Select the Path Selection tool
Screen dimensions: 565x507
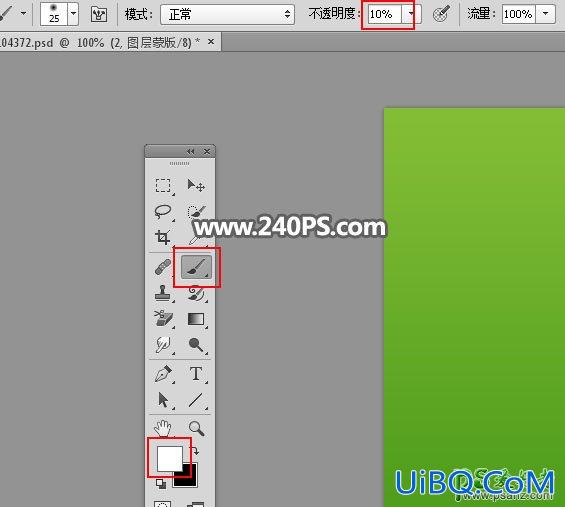tap(163, 400)
